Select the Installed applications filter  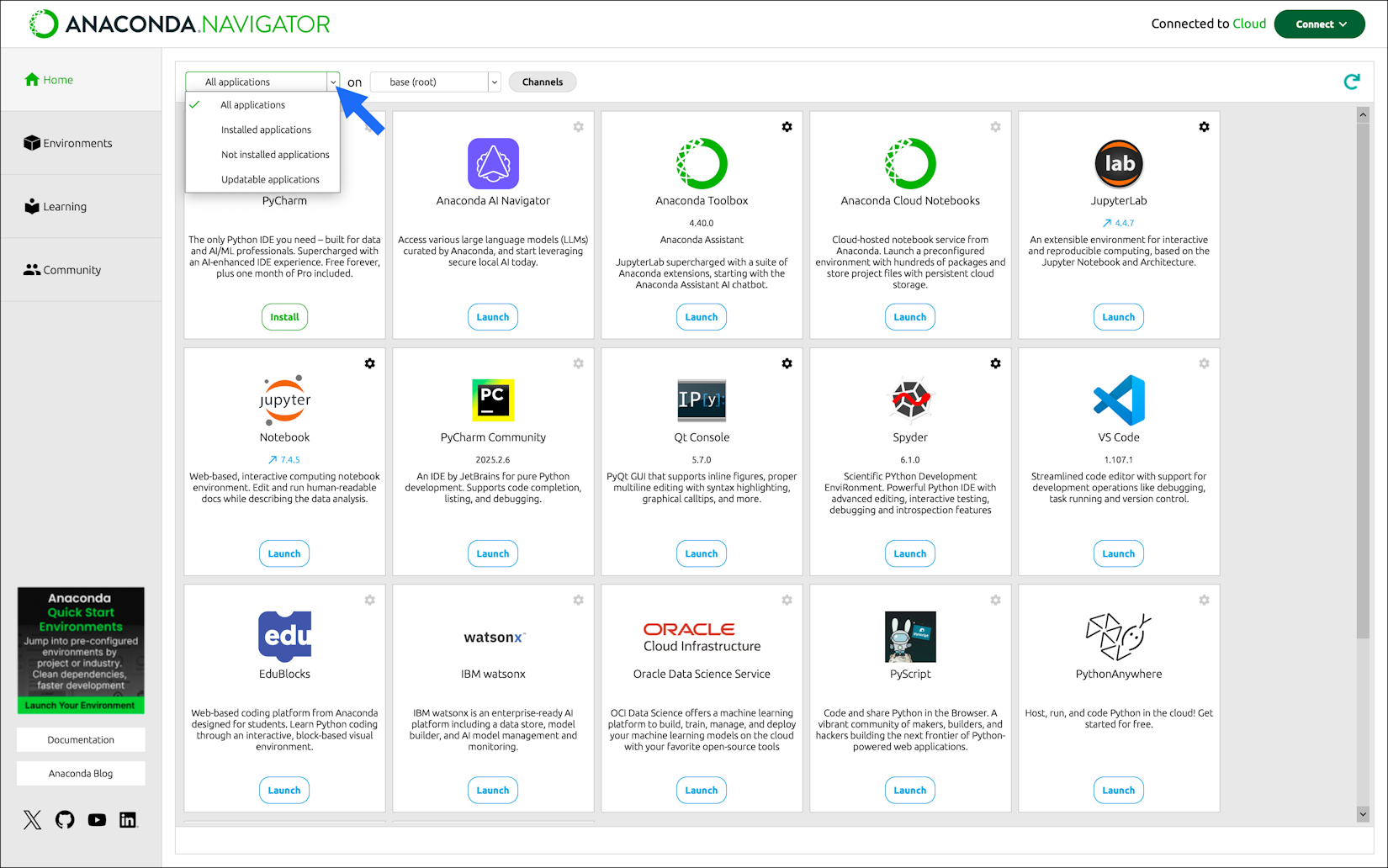click(x=266, y=130)
